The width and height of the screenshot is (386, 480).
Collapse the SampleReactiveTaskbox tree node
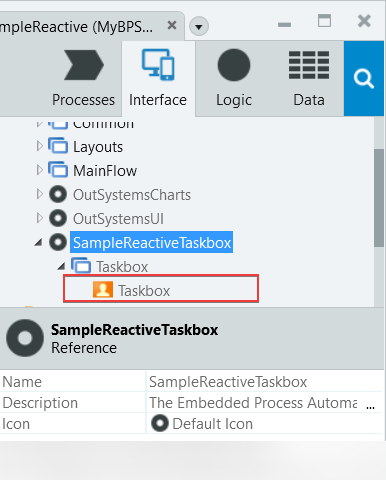(38, 243)
